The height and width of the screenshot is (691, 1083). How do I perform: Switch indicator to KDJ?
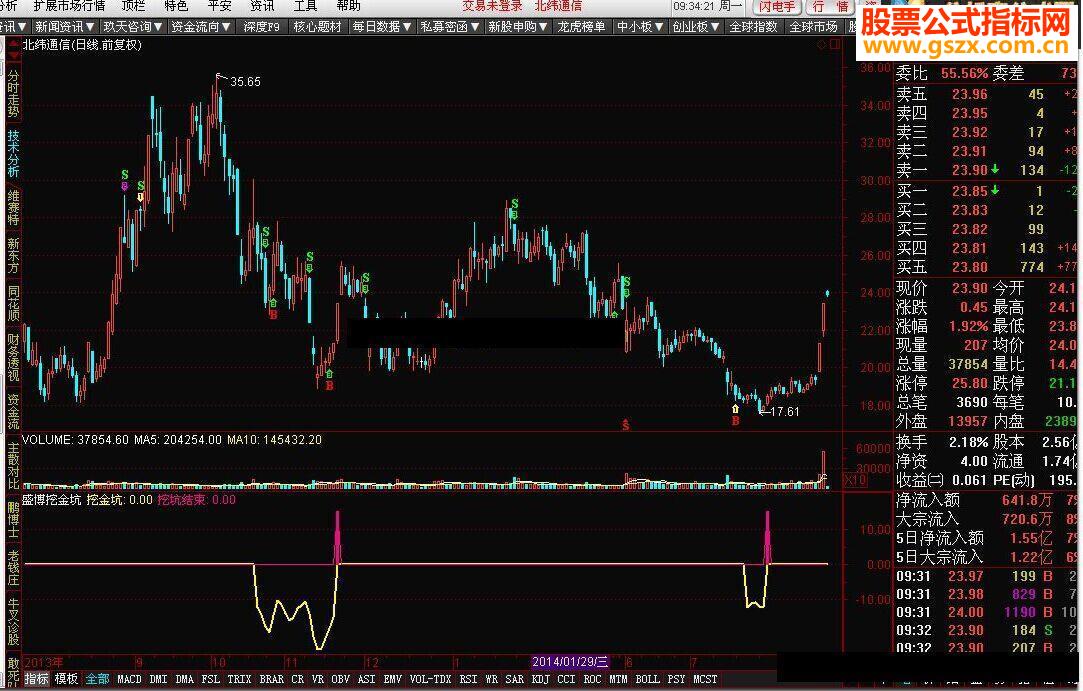tap(541, 679)
